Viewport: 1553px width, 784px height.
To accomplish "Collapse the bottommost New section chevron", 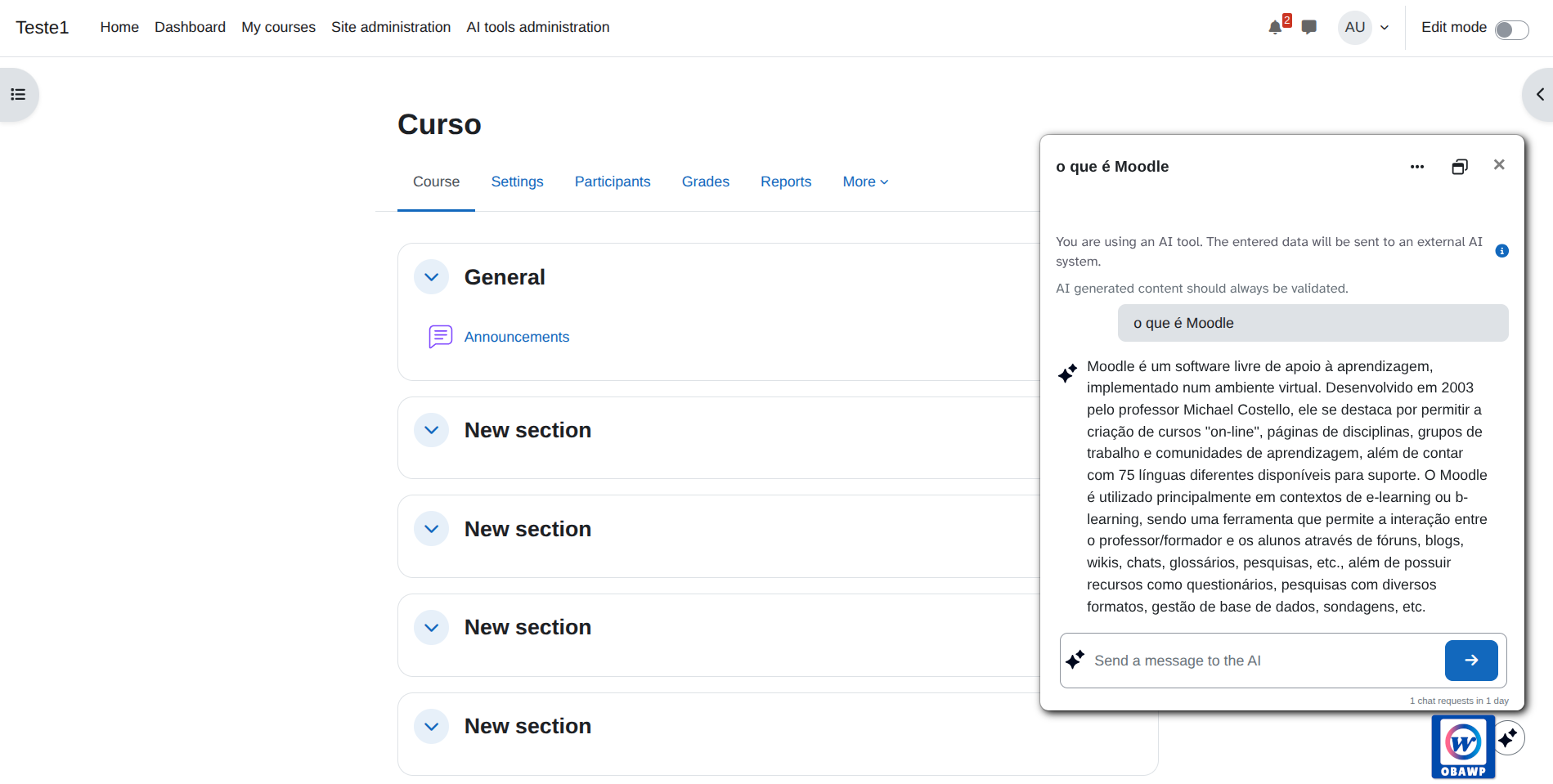I will tap(432, 727).
